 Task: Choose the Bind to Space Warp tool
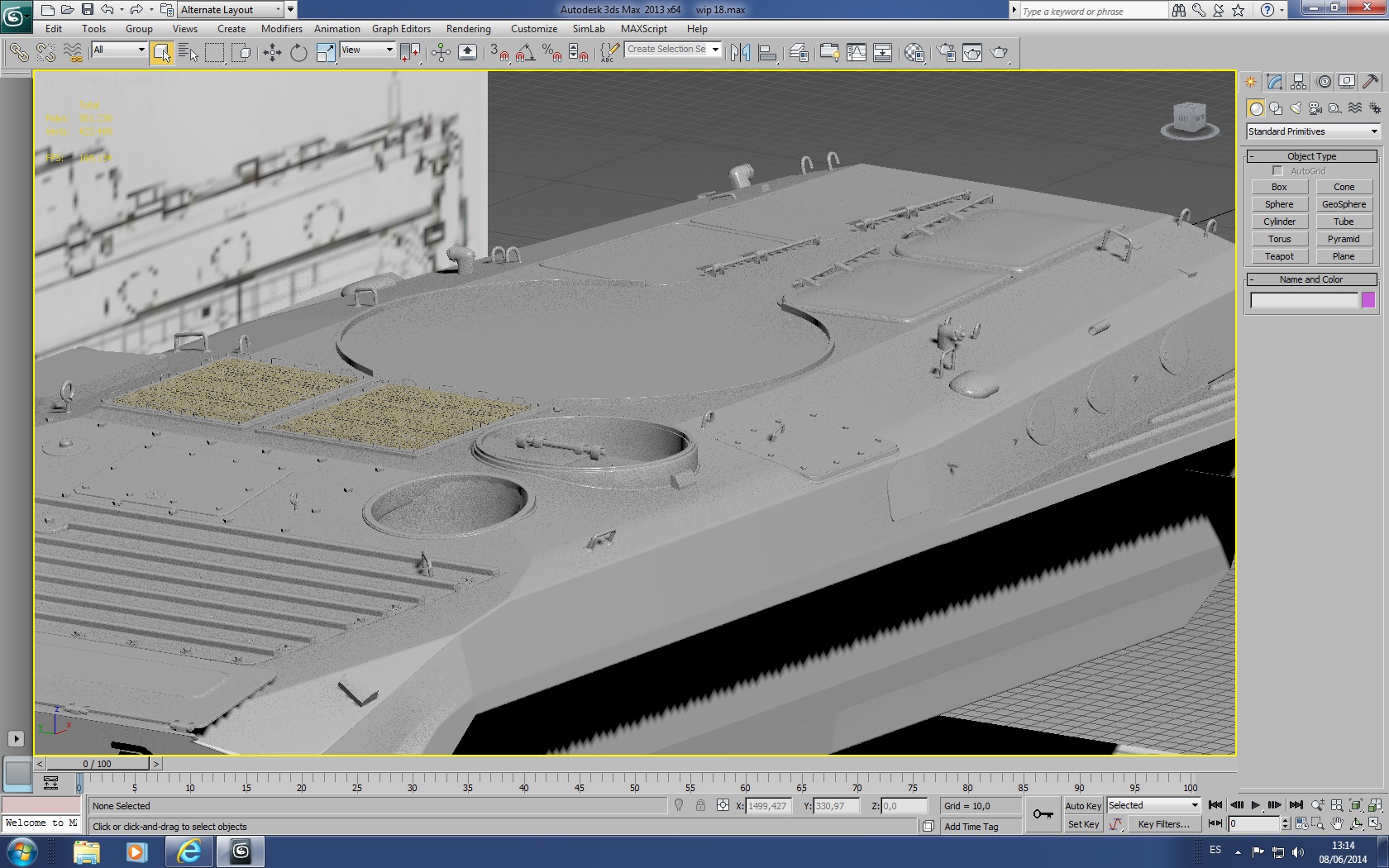coord(73,53)
